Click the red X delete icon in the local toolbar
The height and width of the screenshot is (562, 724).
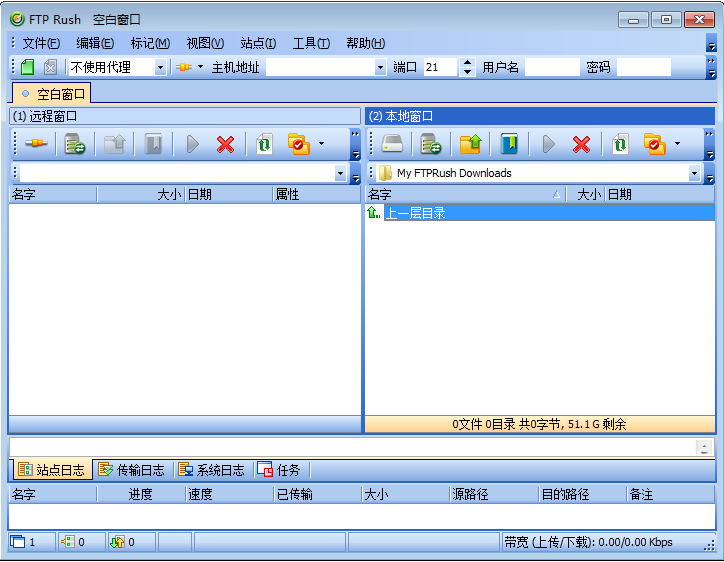[581, 144]
